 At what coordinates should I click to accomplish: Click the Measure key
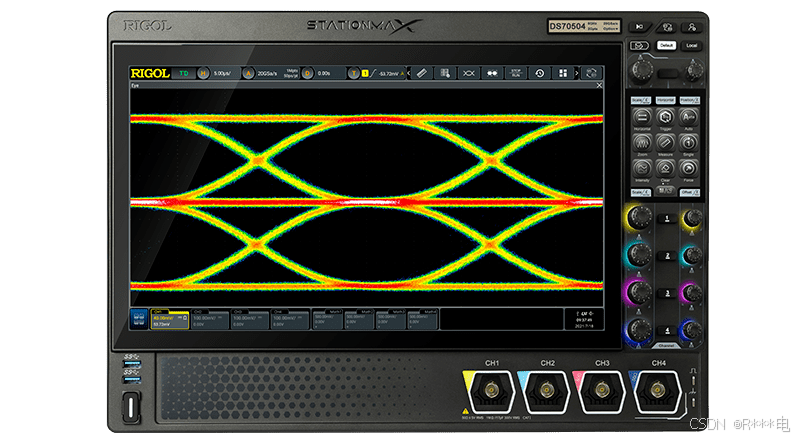click(665, 142)
